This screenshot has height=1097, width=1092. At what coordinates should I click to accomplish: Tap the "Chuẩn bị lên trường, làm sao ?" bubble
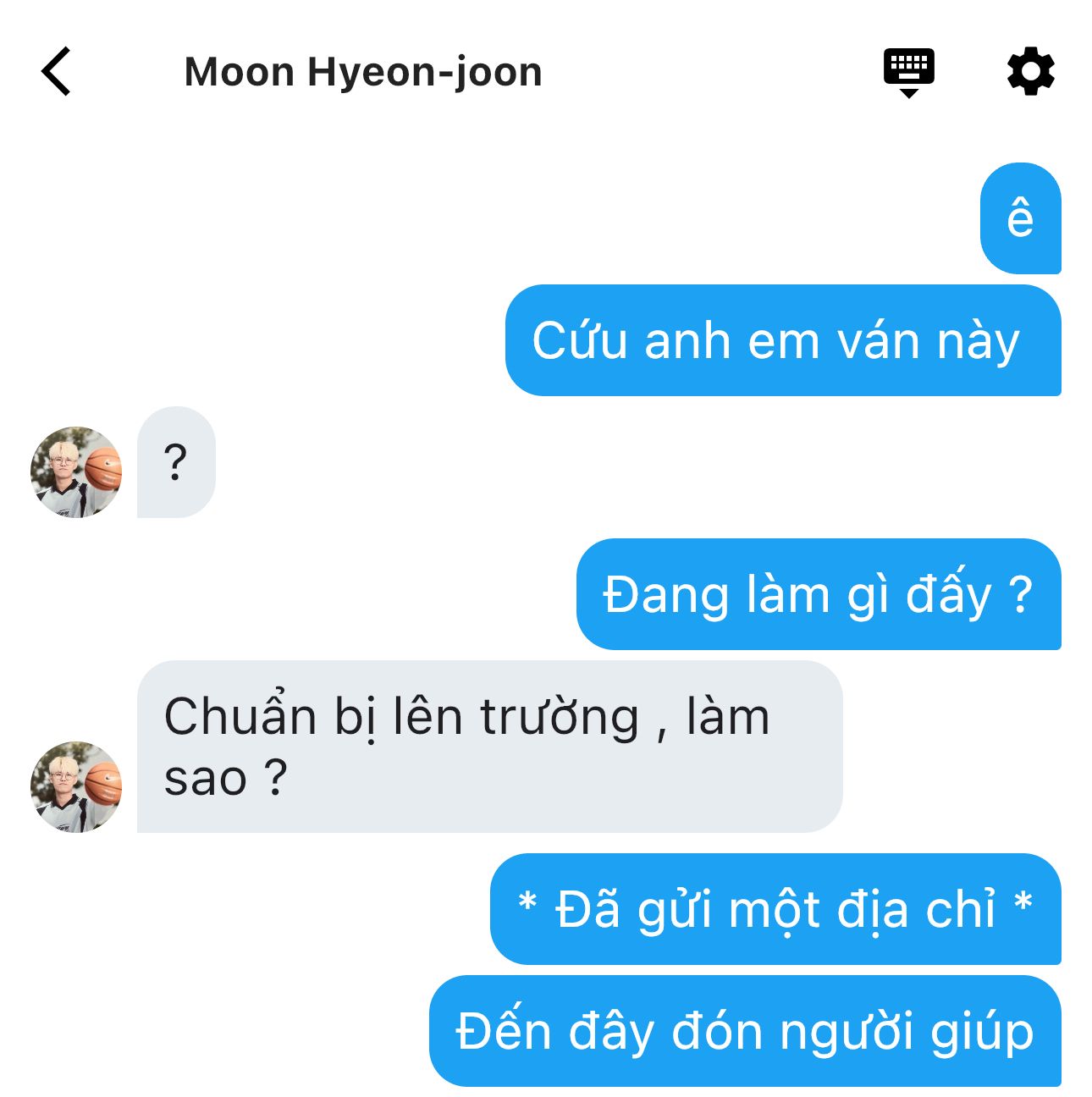489,747
